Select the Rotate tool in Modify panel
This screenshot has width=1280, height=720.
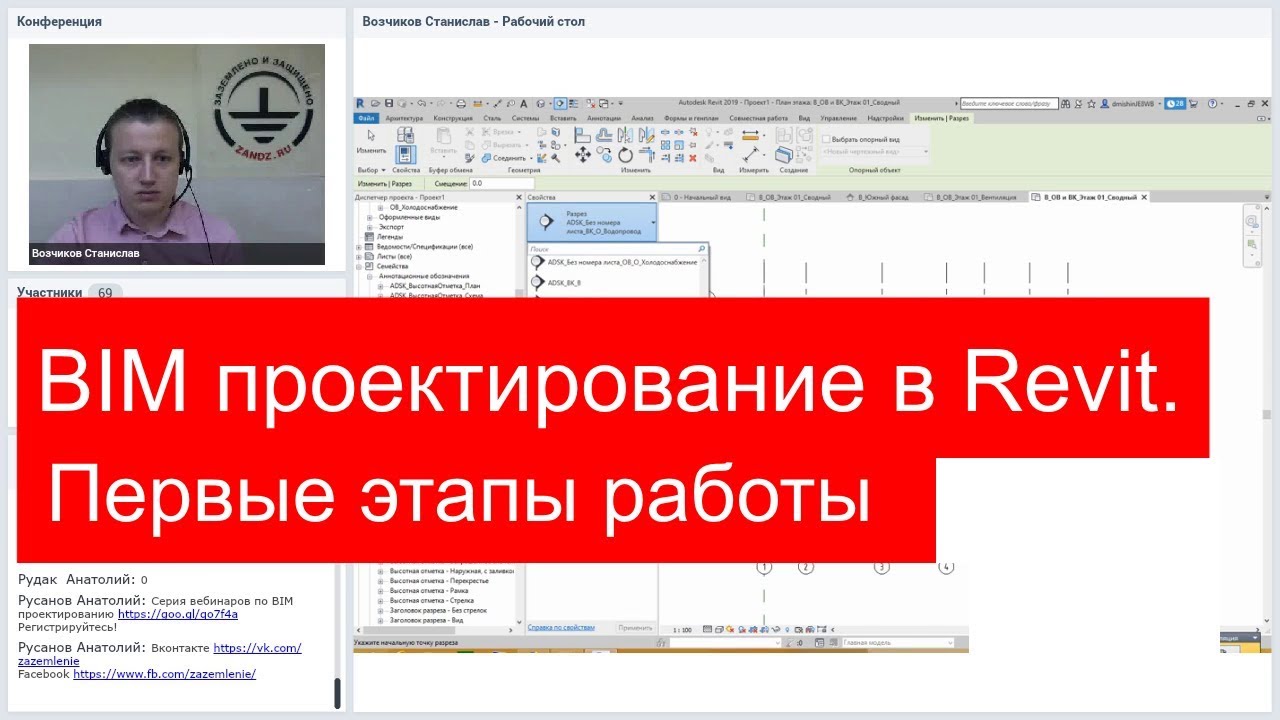pyautogui.click(x=625, y=155)
